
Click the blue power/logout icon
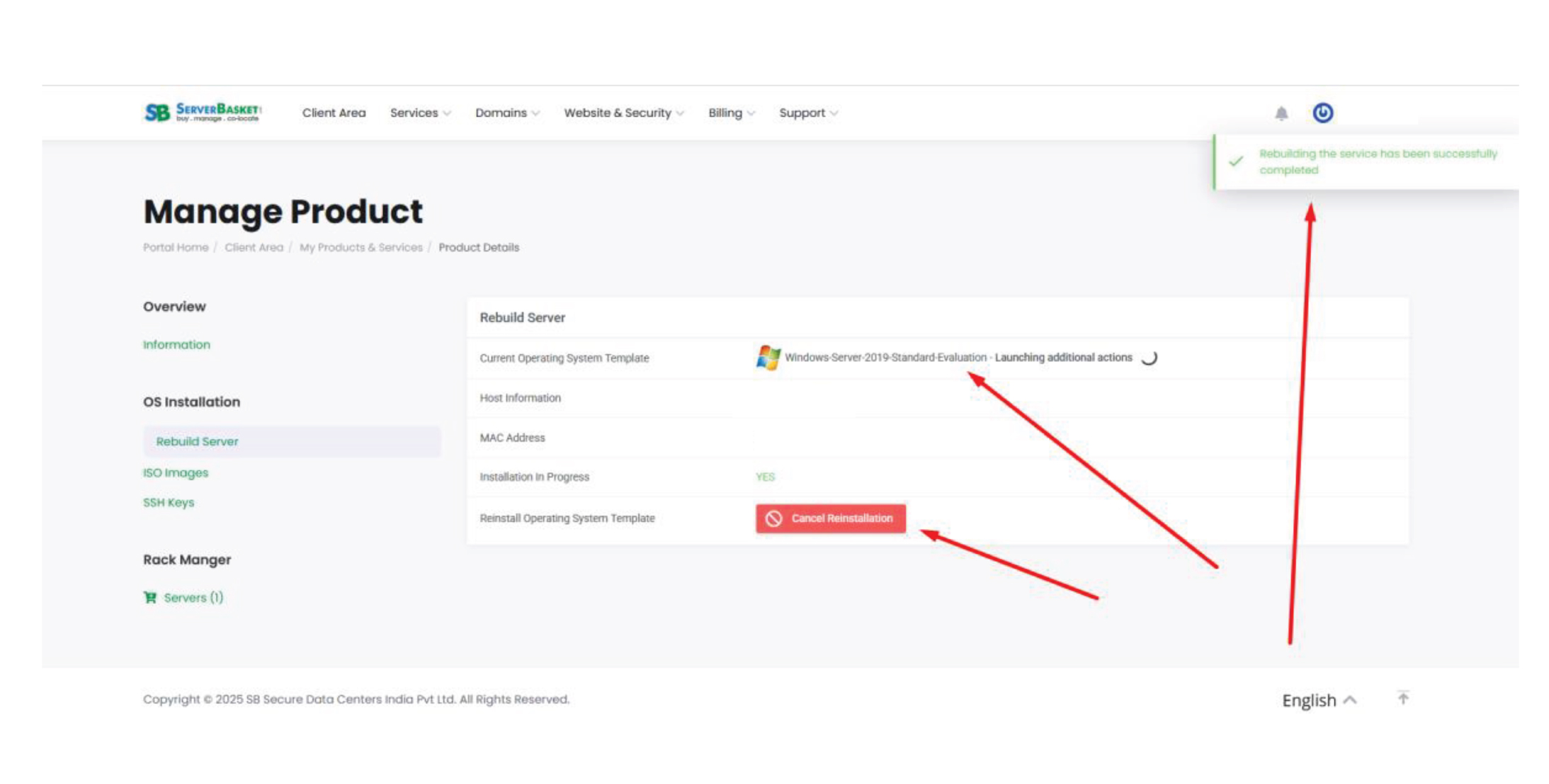(1323, 112)
